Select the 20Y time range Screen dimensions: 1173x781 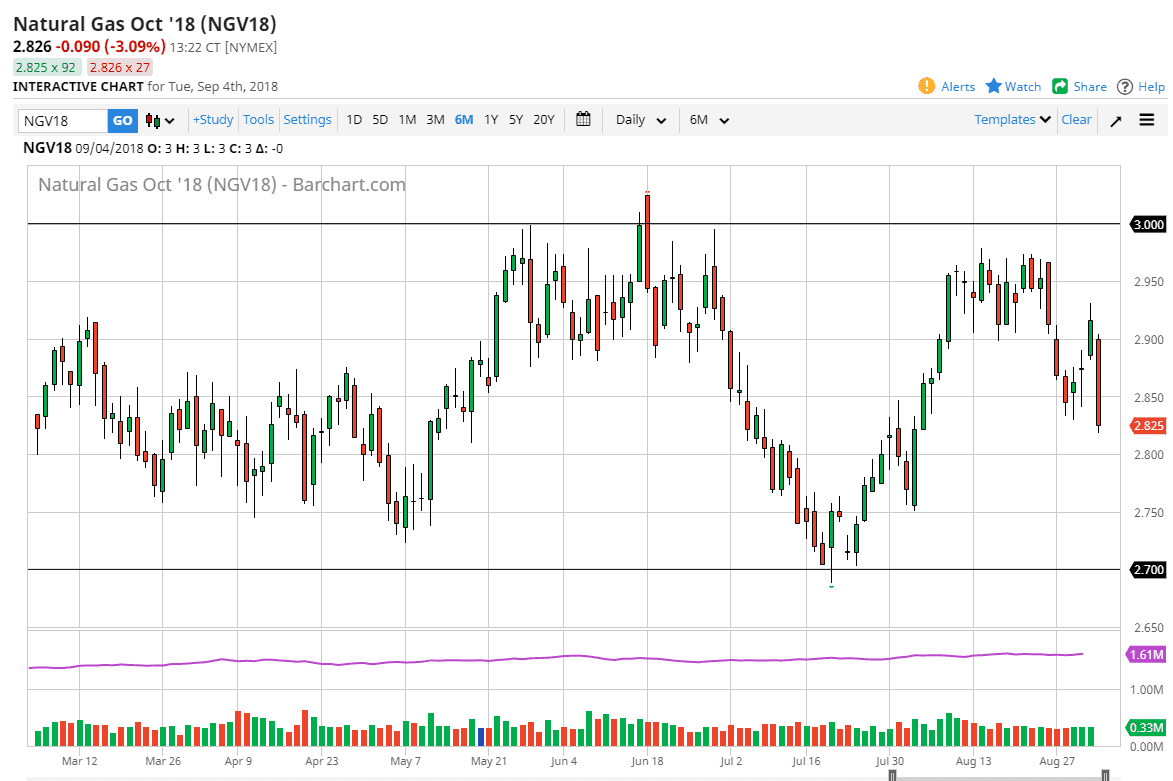(x=543, y=119)
